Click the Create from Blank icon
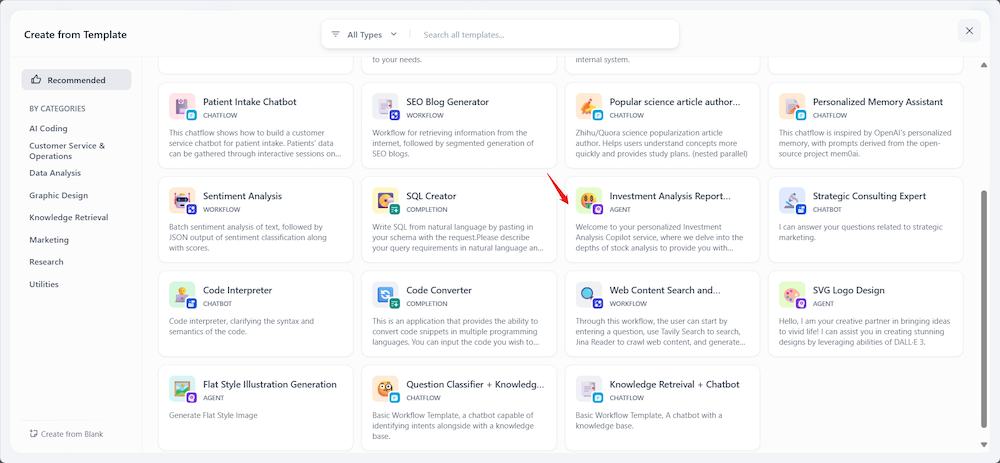1000x463 pixels. pos(34,434)
